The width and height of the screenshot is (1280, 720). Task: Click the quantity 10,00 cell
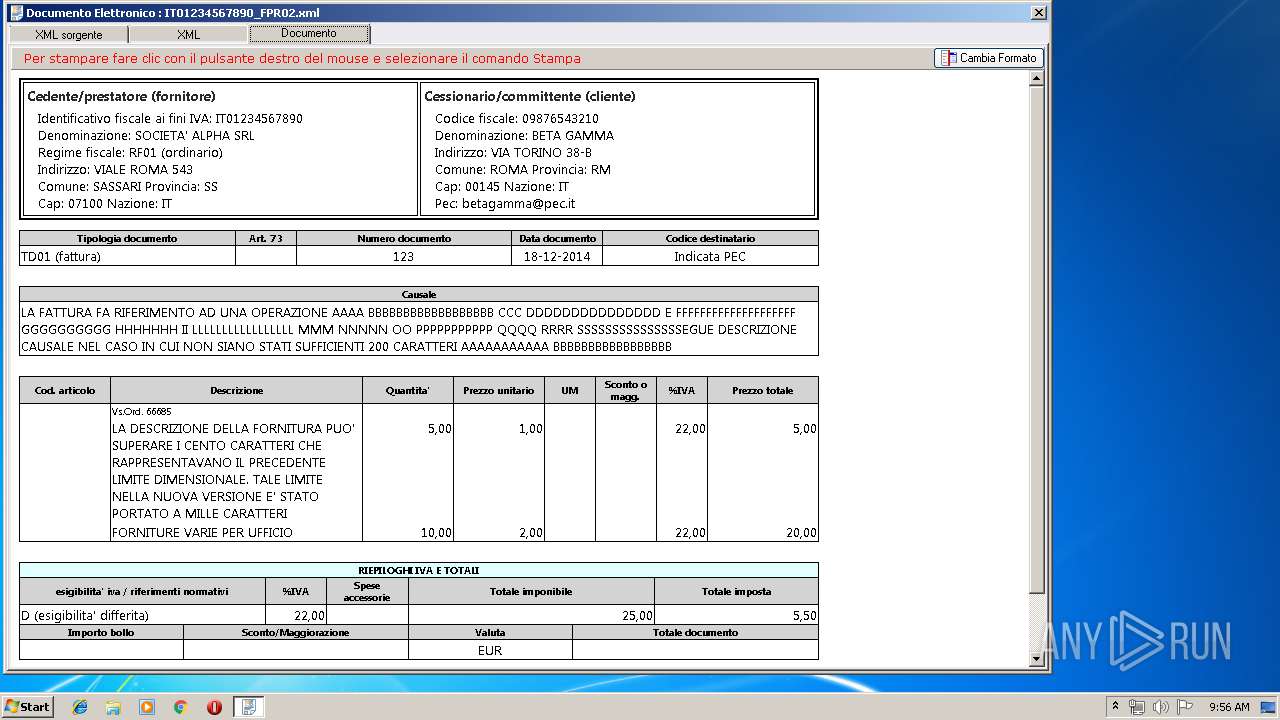pos(436,533)
